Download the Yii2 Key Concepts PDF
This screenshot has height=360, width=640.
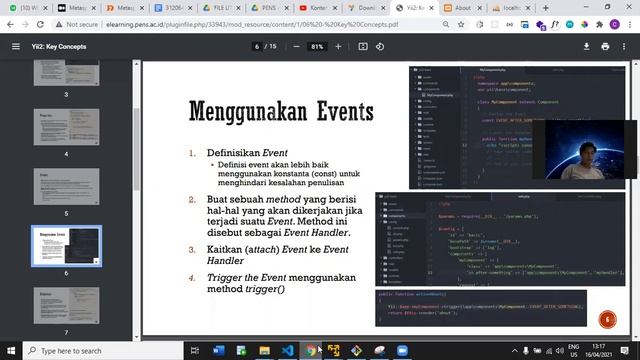(587, 47)
